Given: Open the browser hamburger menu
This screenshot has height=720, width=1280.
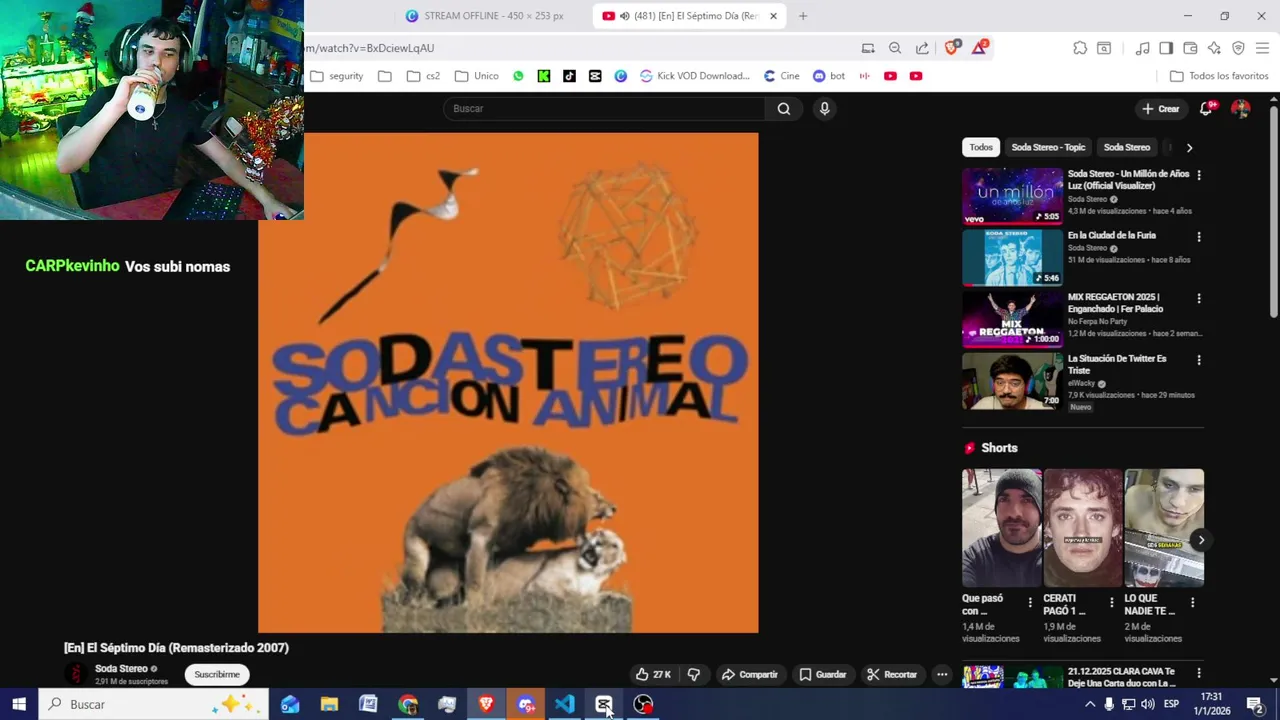Looking at the screenshot, I should pos(1262,48).
